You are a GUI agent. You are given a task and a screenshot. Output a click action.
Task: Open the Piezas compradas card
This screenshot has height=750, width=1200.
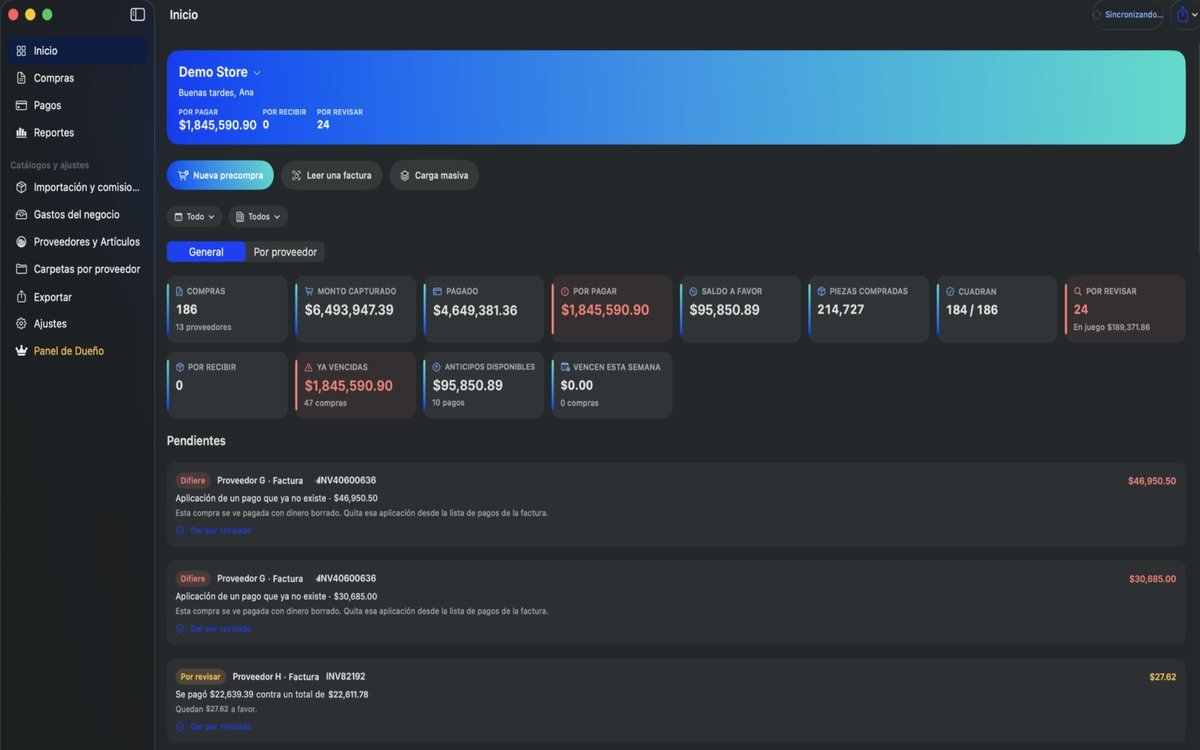point(869,310)
